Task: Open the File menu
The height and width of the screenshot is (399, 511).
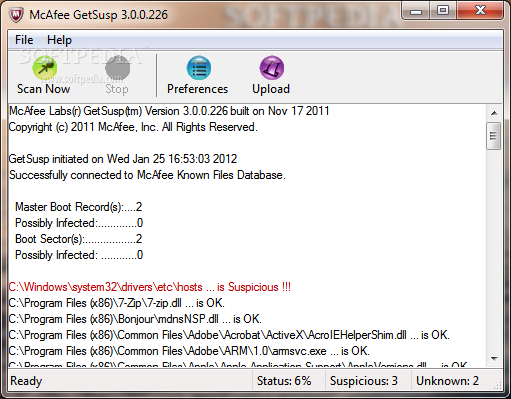Action: (x=24, y=40)
